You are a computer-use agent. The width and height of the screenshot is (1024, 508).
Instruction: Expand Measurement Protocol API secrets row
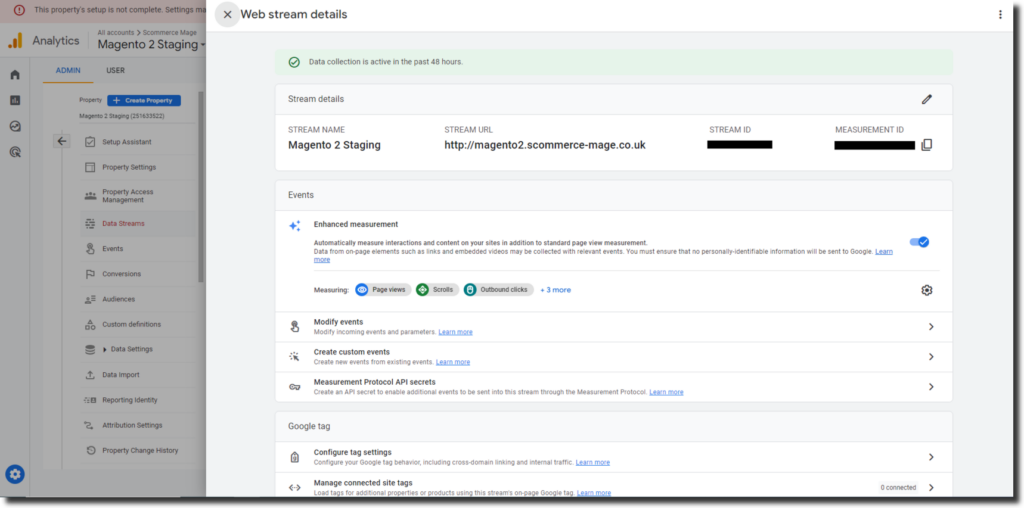pyautogui.click(x=930, y=387)
